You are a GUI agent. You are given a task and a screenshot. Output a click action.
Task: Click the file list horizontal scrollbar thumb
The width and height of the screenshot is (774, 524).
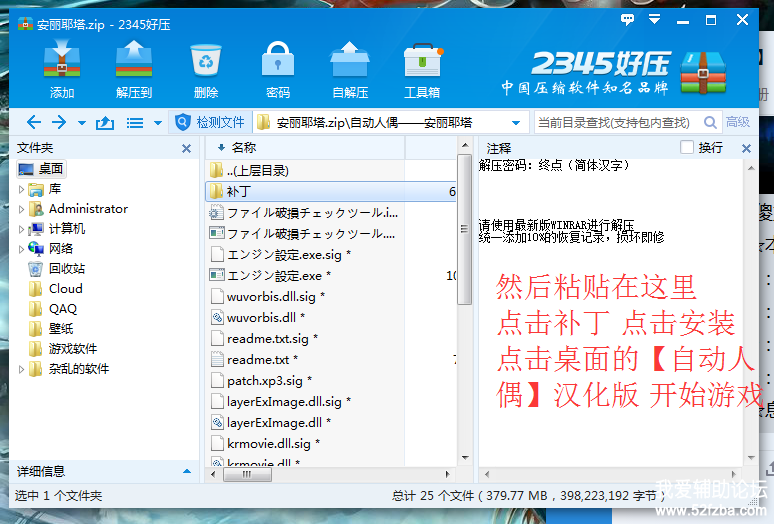point(247,474)
